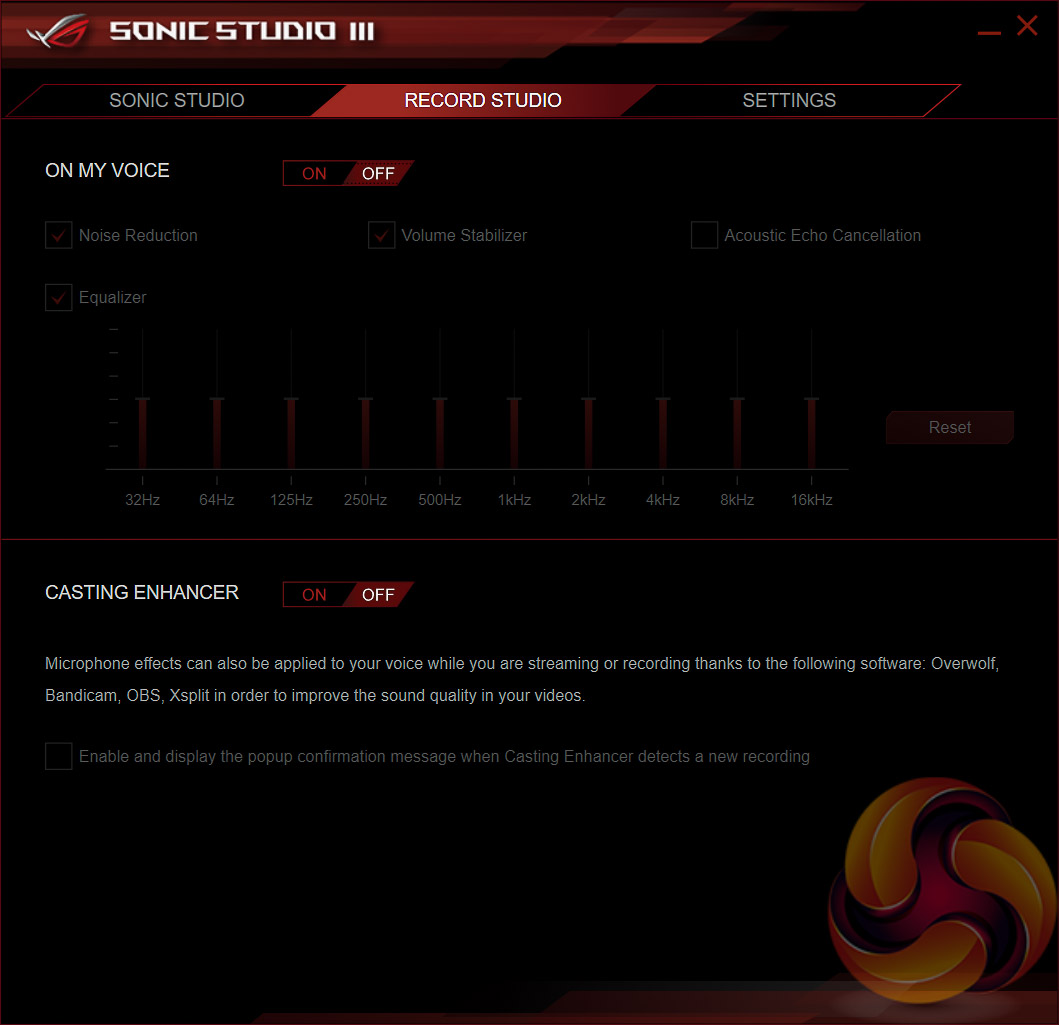Turn ON the Casting Enhancer switch
The image size is (1059, 1025).
coord(314,595)
